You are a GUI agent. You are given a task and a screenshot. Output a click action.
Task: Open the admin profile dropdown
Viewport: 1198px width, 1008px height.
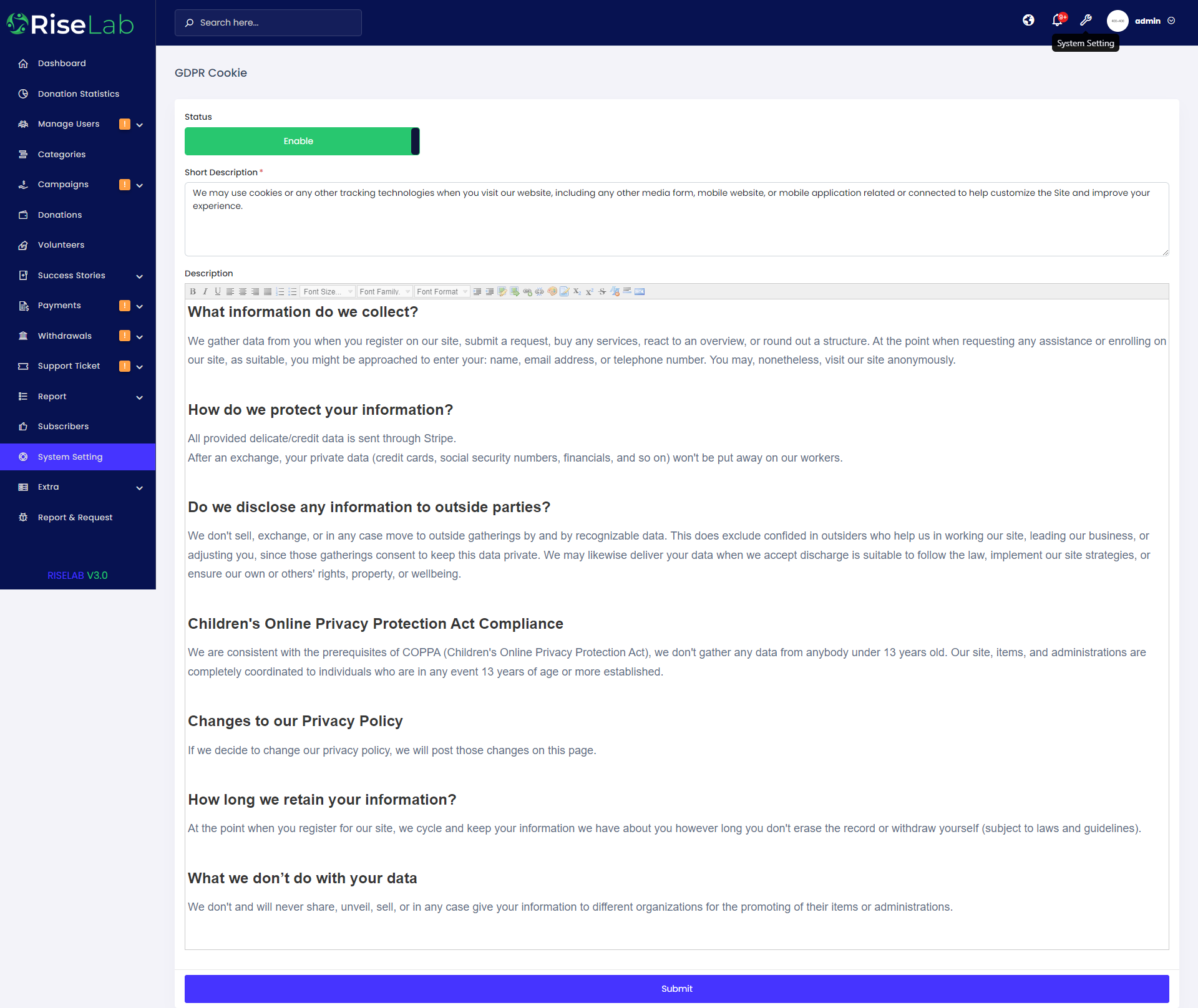tap(1147, 21)
